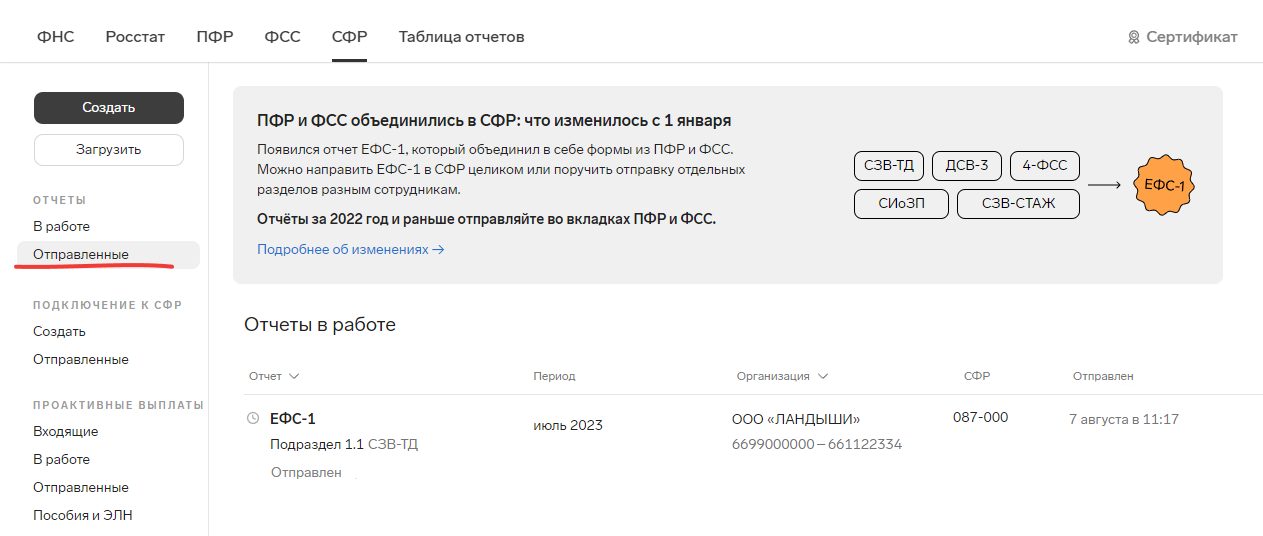Open Пособия и ЭЛН section
This screenshot has width=1263, height=536.
(83, 515)
